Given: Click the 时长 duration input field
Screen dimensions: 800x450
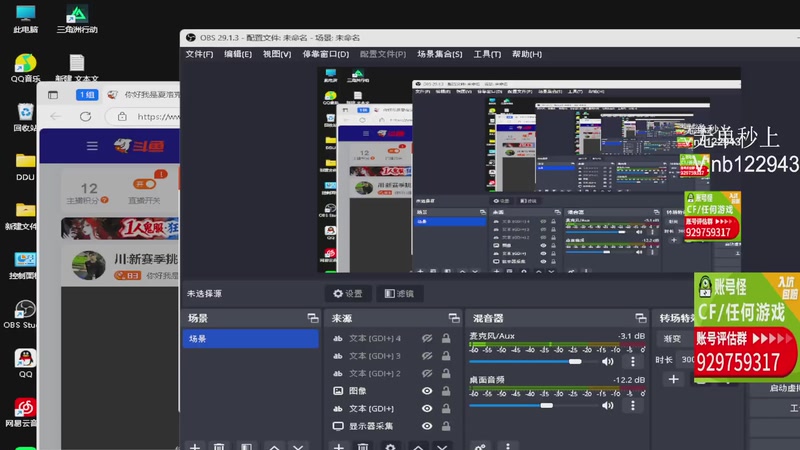Looking at the screenshot, I should (x=686, y=360).
